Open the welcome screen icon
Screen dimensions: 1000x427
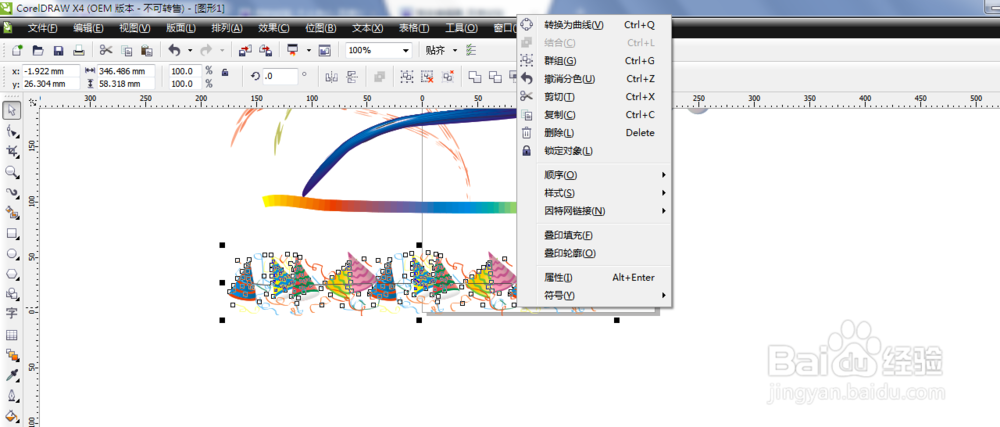pos(325,50)
